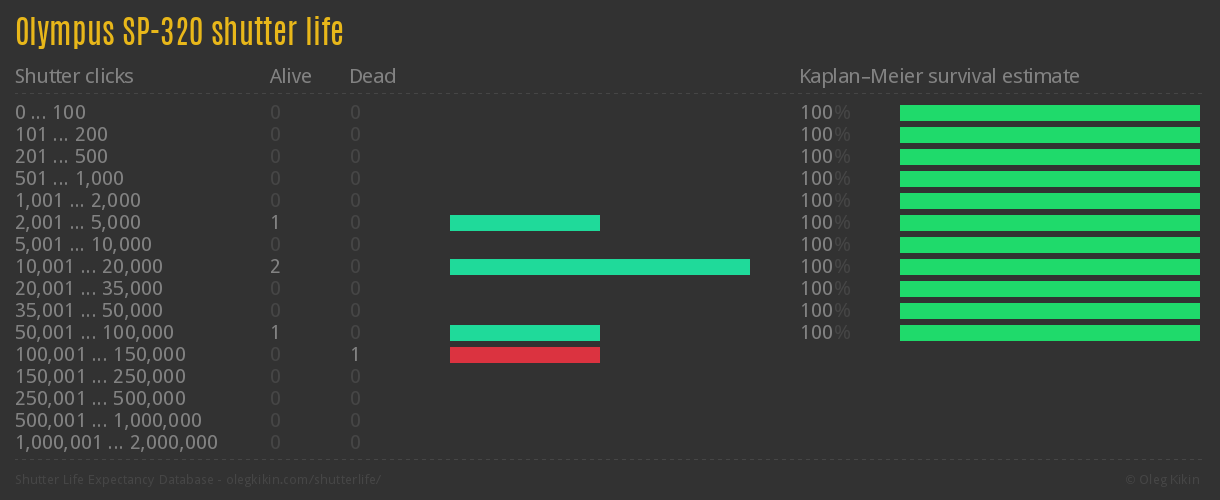Screen dimensions: 1220x500
Task: Click the 'Olympus SP-320 shutter life' title
Action: coord(180,33)
